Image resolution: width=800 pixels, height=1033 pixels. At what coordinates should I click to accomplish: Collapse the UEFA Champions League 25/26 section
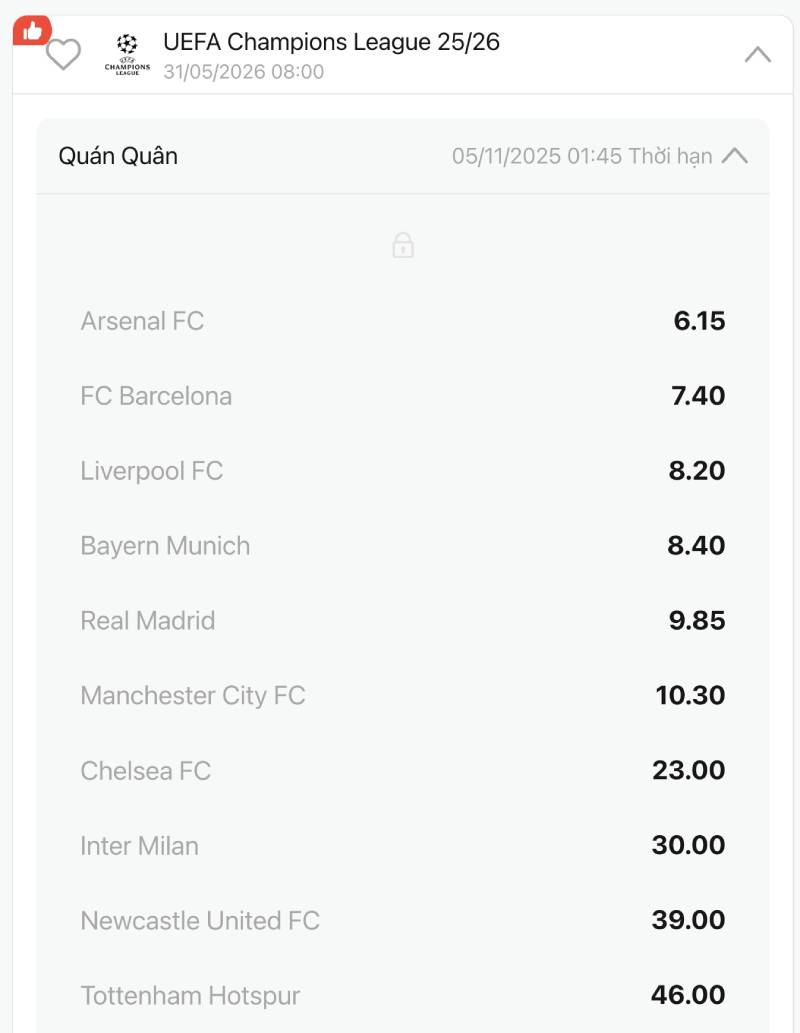point(758,55)
